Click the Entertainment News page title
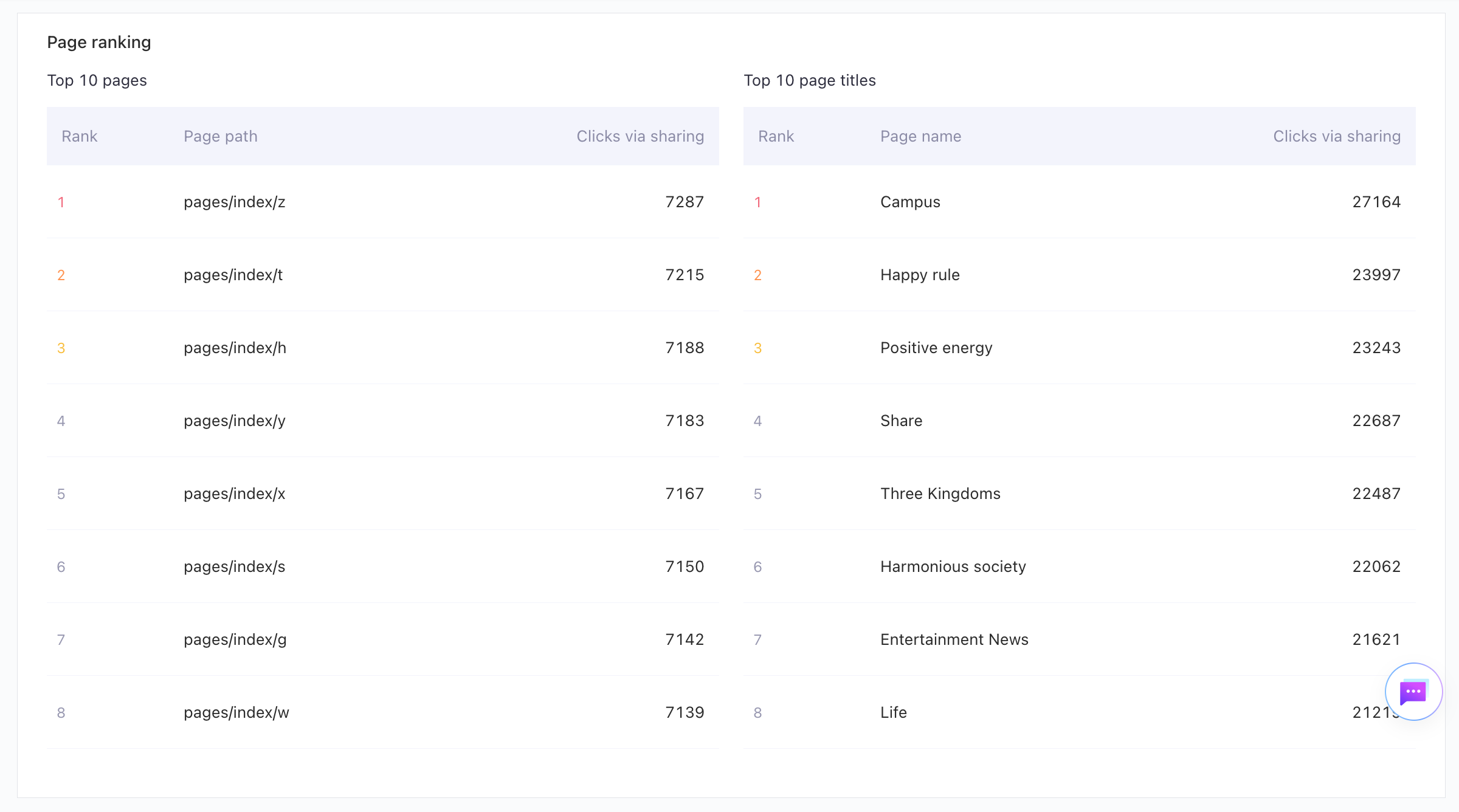The height and width of the screenshot is (812, 1459). coord(954,639)
